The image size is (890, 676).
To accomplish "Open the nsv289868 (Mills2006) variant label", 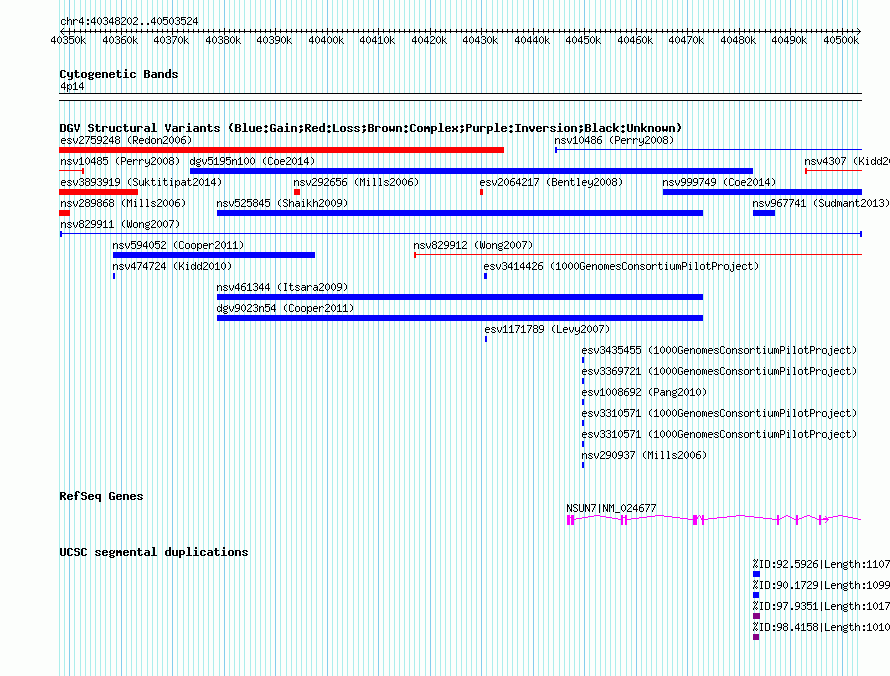I will [123, 203].
